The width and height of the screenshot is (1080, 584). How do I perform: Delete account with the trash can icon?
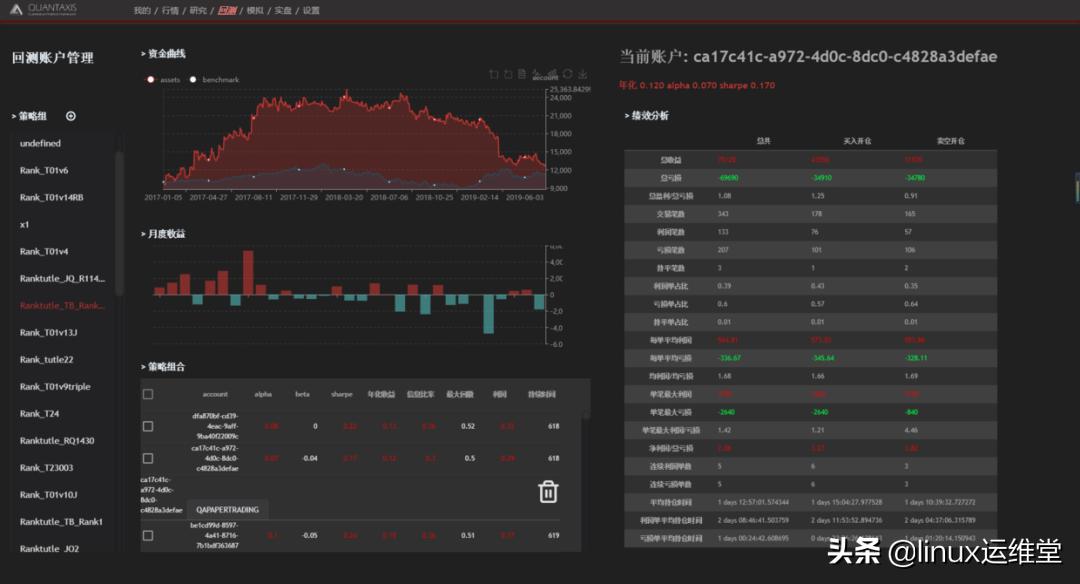coord(548,492)
